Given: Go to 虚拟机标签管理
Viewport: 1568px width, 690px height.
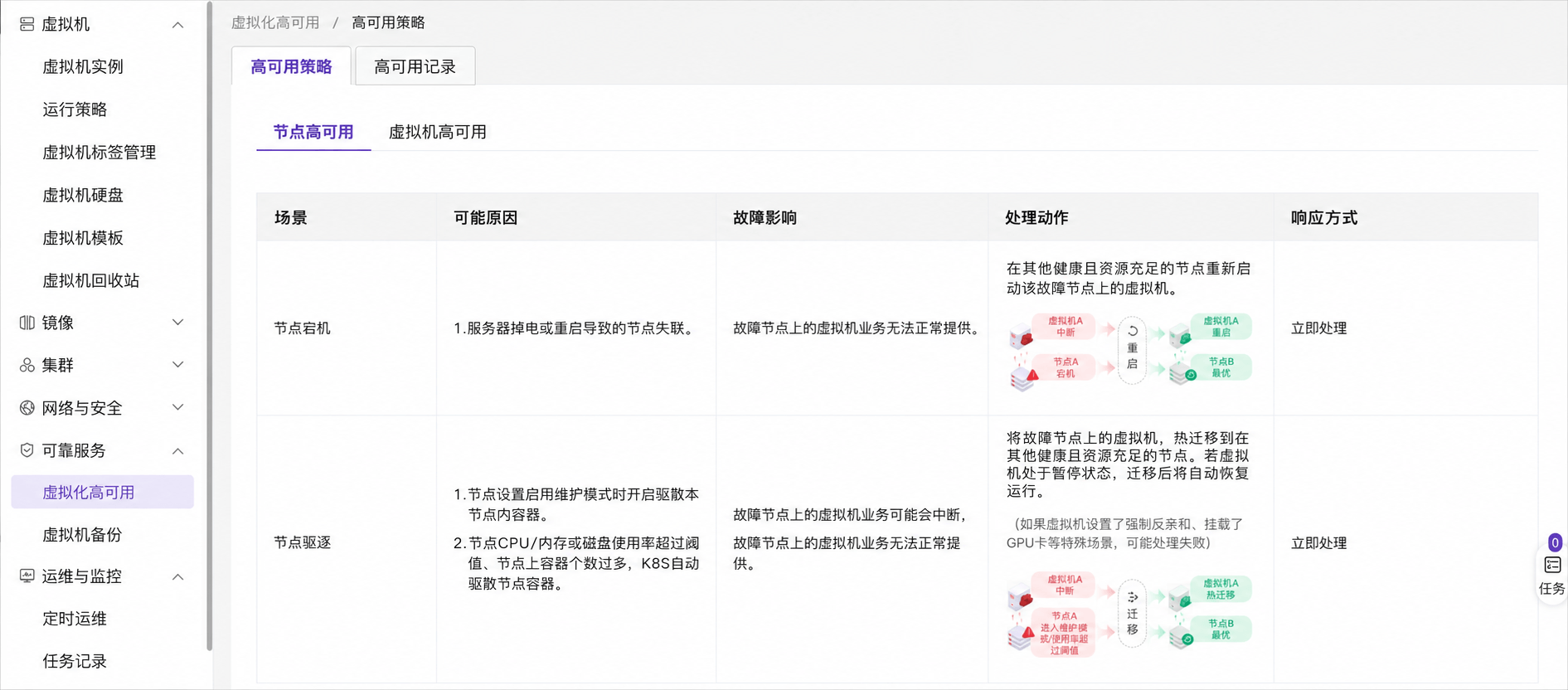Looking at the screenshot, I should [x=99, y=153].
